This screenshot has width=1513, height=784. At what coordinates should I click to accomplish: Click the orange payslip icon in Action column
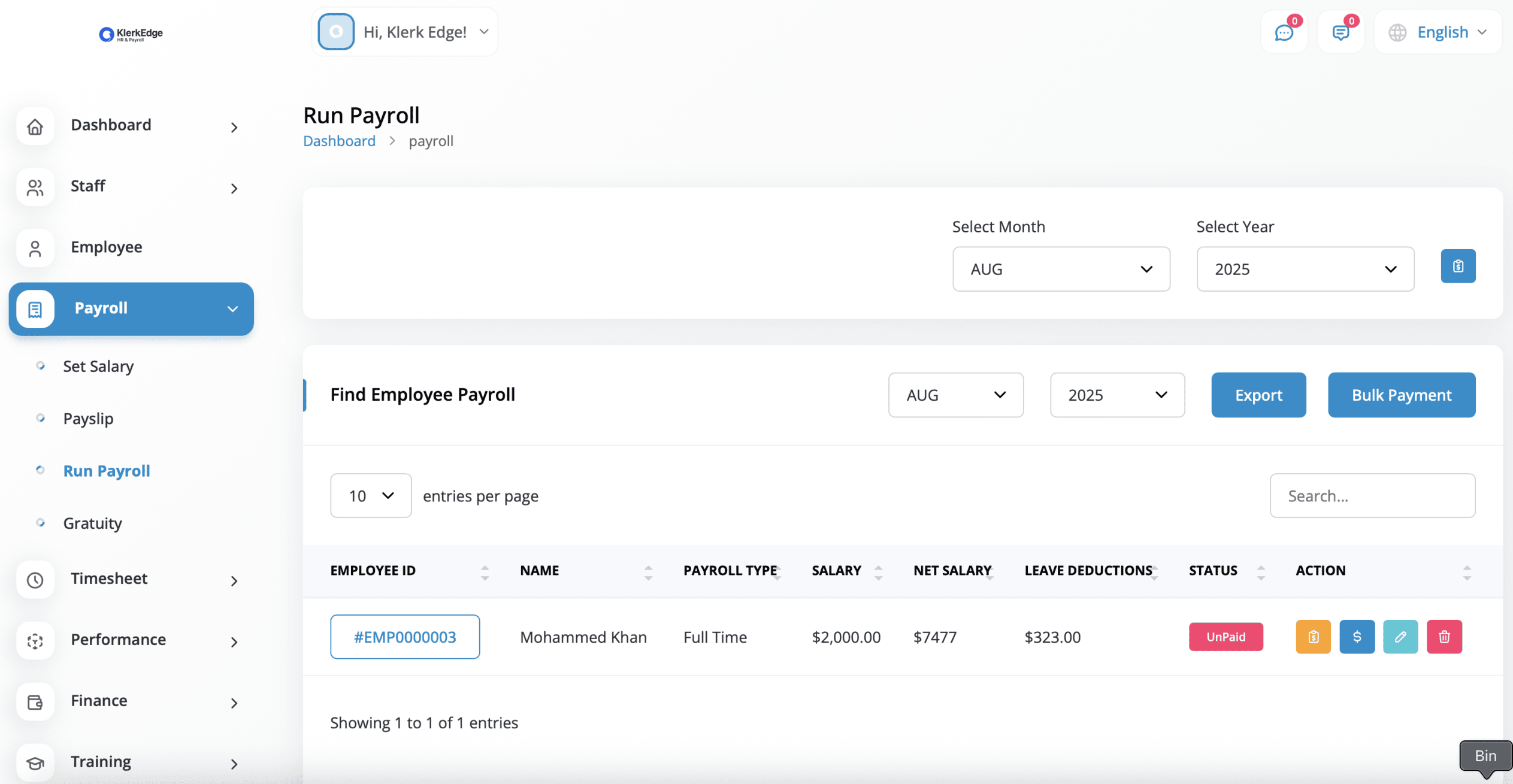click(1312, 637)
